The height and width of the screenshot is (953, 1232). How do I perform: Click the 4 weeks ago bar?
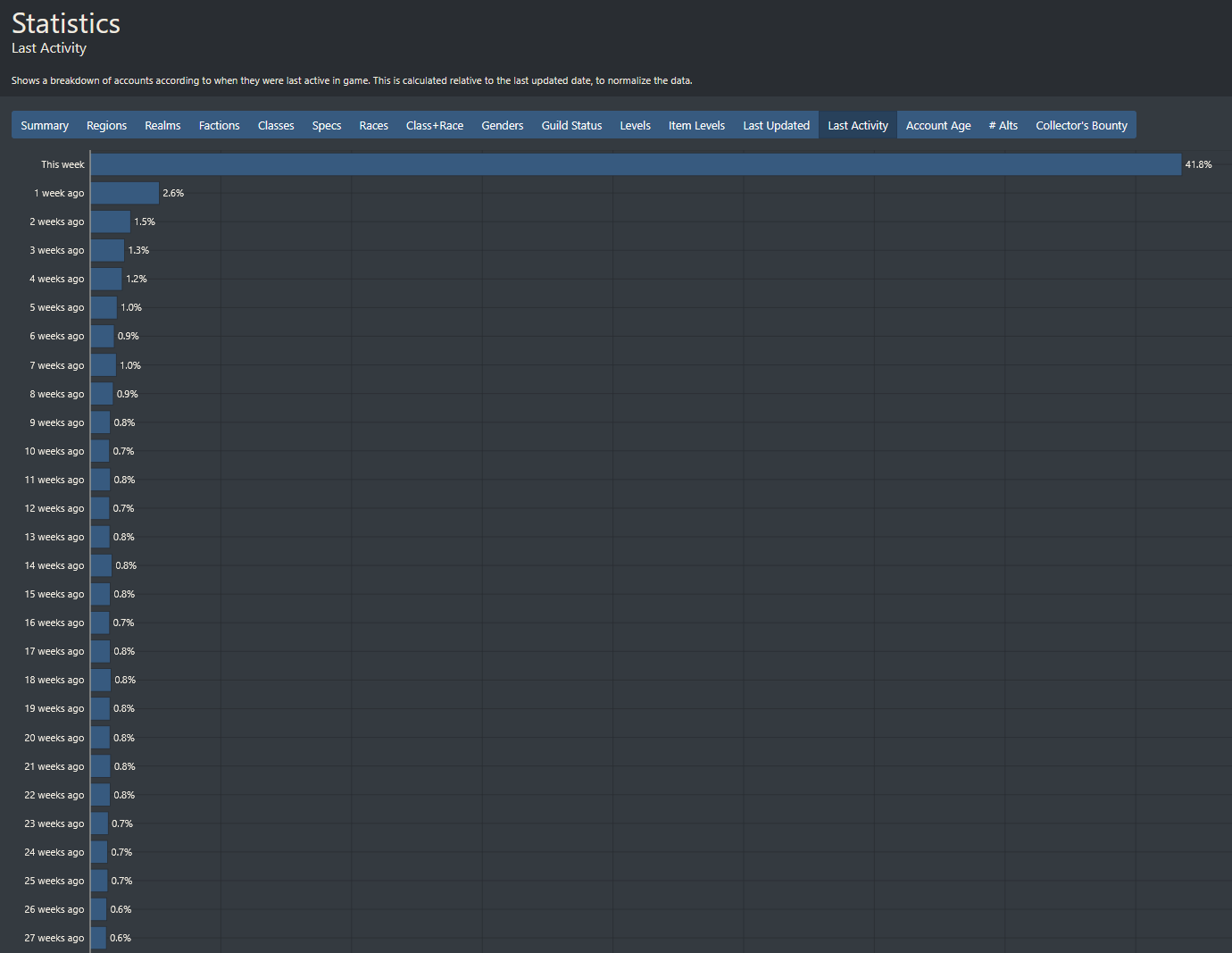pos(106,279)
